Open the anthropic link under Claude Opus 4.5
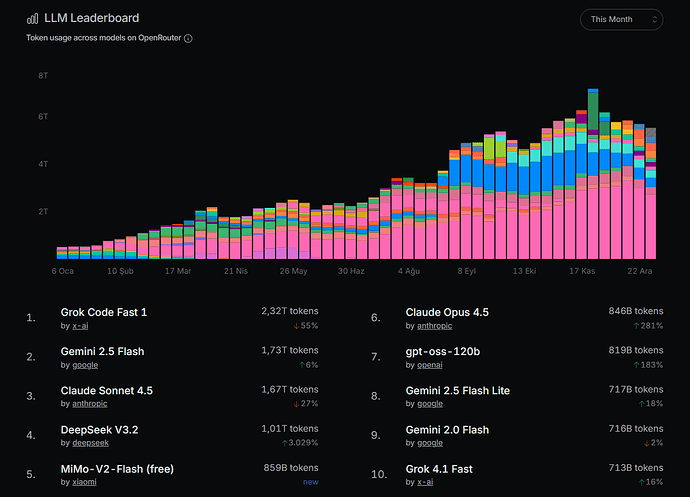Viewport: 690px width, 497px height. pyautogui.click(x=434, y=326)
